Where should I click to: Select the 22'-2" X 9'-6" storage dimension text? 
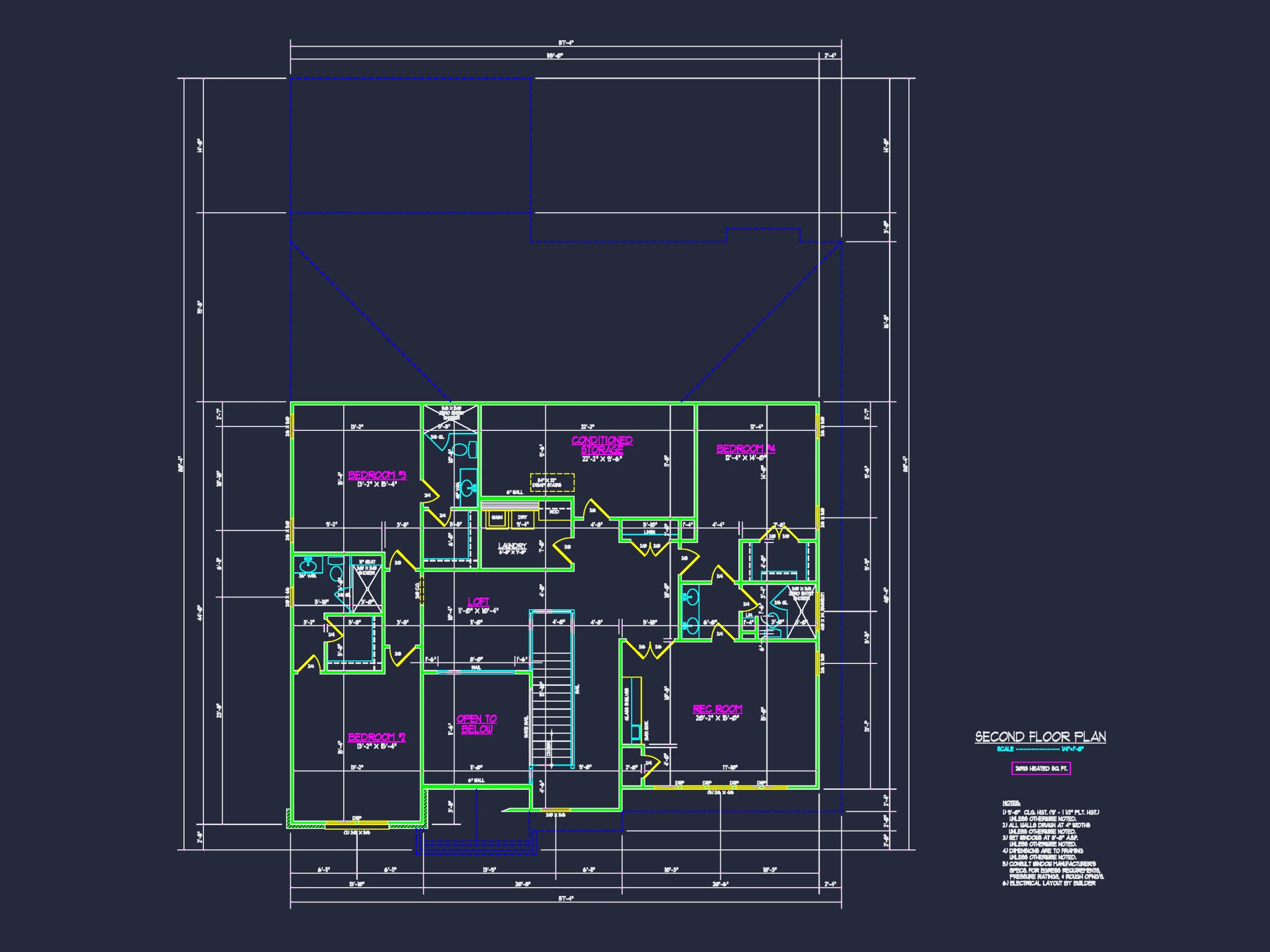coord(602,459)
